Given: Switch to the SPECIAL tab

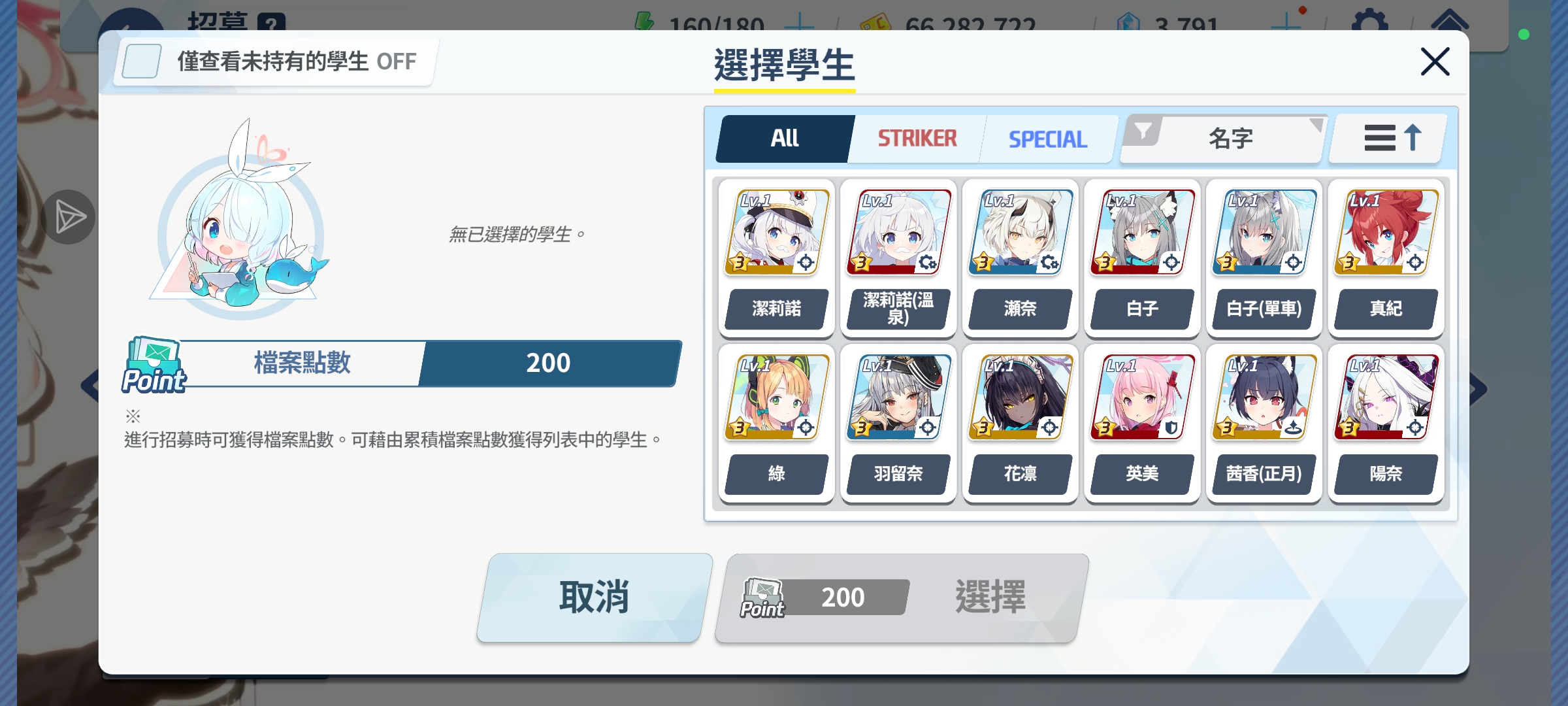Looking at the screenshot, I should 1048,139.
